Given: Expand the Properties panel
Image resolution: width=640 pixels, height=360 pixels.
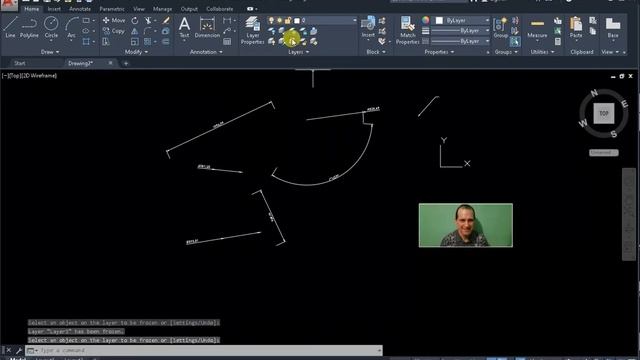Looking at the screenshot, I should point(439,52).
